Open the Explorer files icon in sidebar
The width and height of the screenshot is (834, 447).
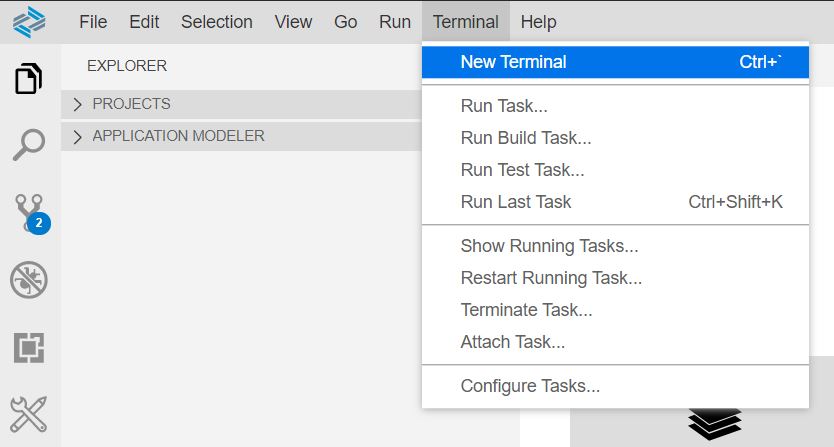click(29, 79)
